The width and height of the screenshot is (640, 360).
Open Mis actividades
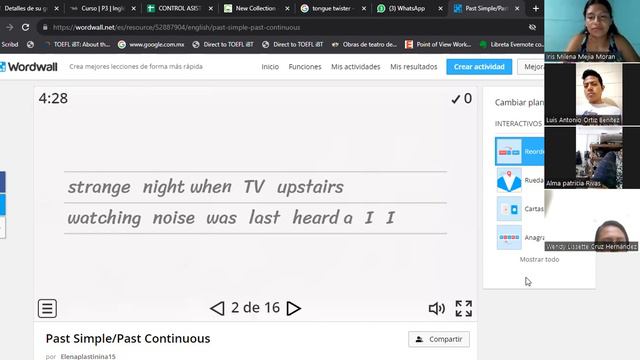click(x=356, y=67)
